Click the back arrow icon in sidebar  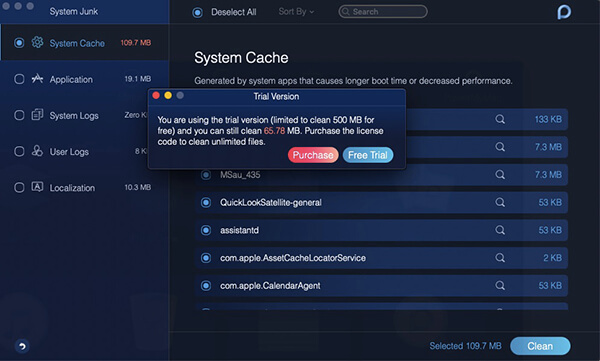[22, 346]
